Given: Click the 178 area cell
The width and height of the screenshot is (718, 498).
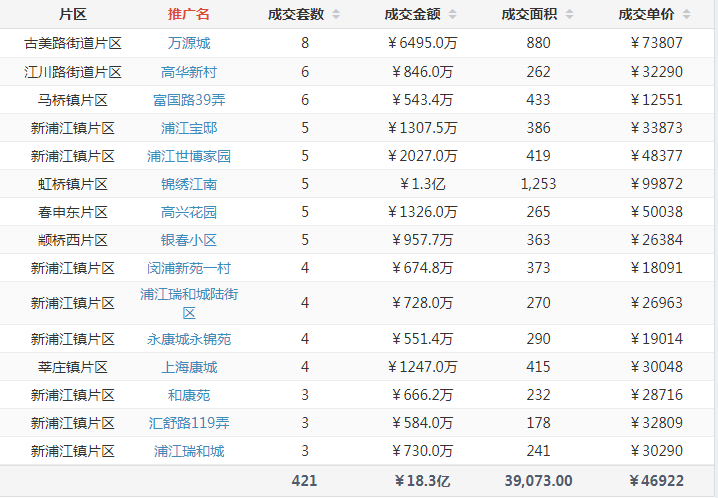Looking at the screenshot, I should pyautogui.click(x=538, y=422).
